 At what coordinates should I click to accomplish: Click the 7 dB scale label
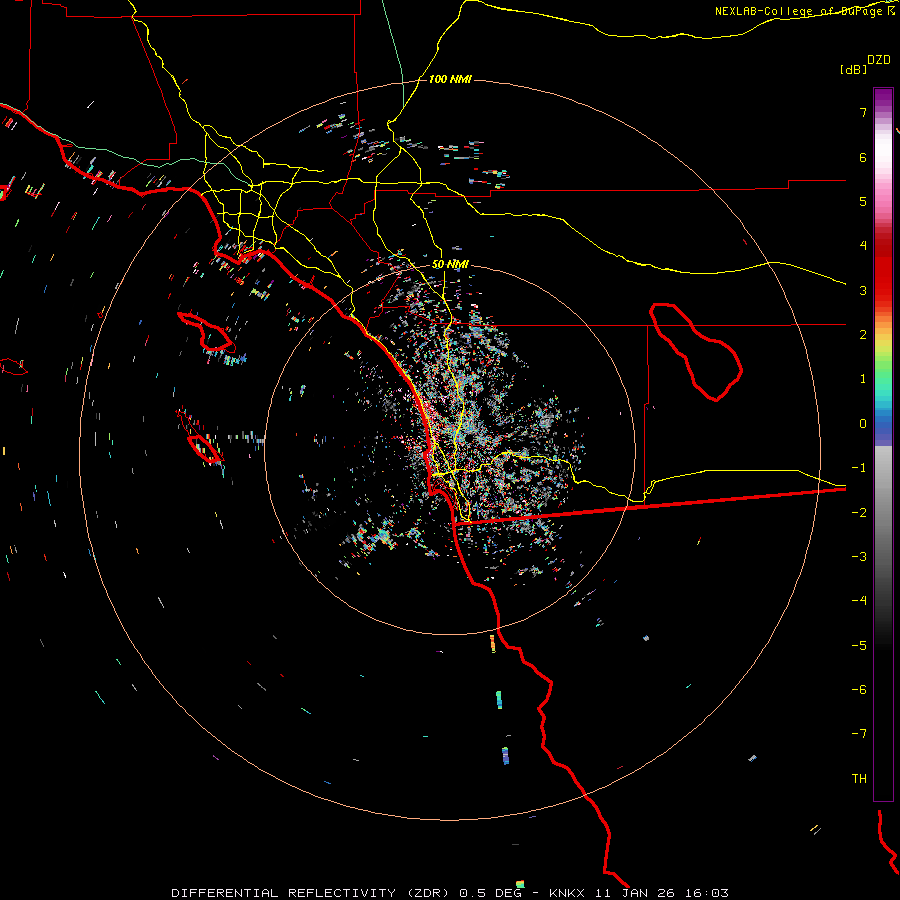click(x=863, y=112)
